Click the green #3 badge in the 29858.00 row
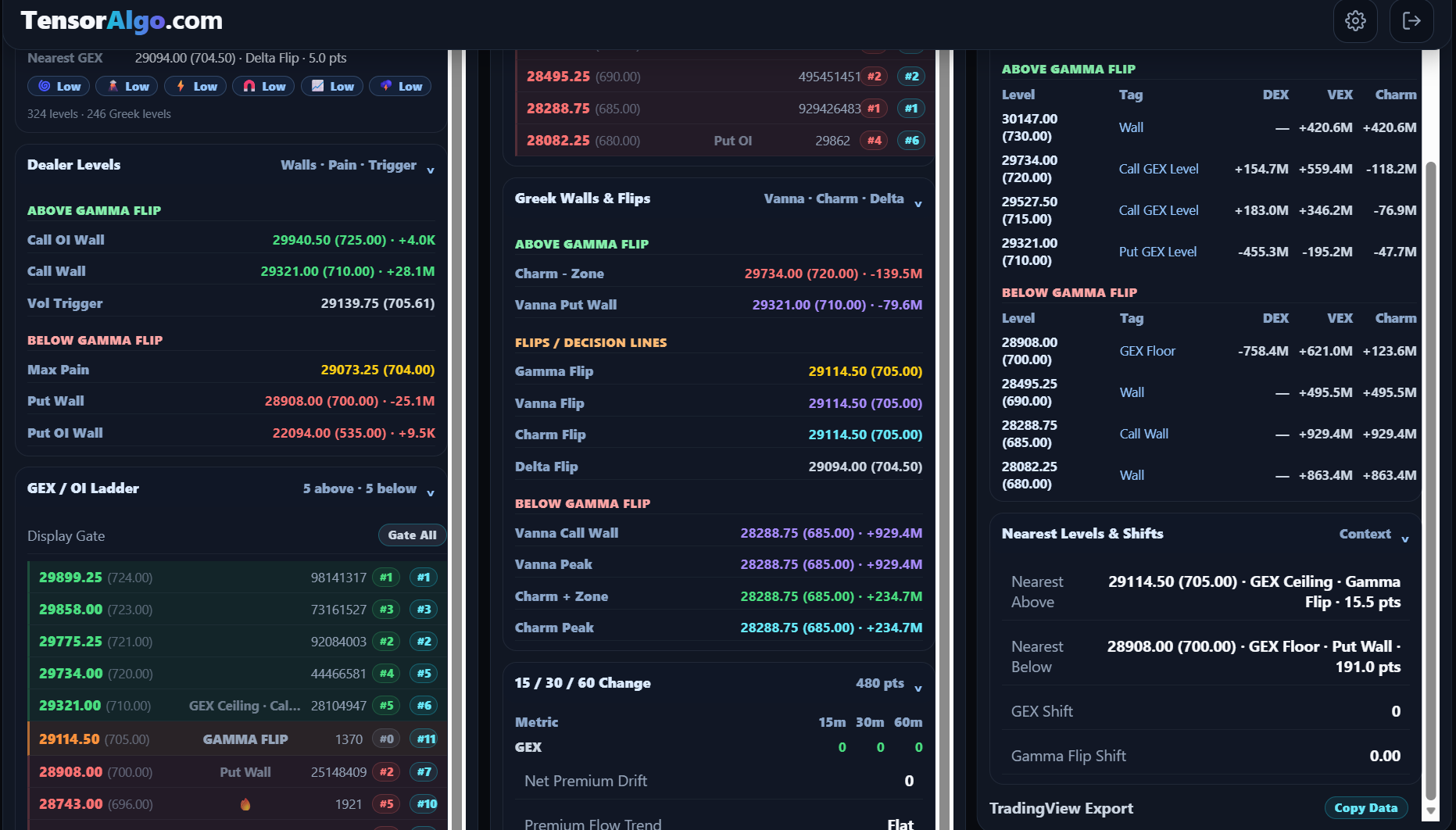The height and width of the screenshot is (830, 1456). tap(386, 610)
